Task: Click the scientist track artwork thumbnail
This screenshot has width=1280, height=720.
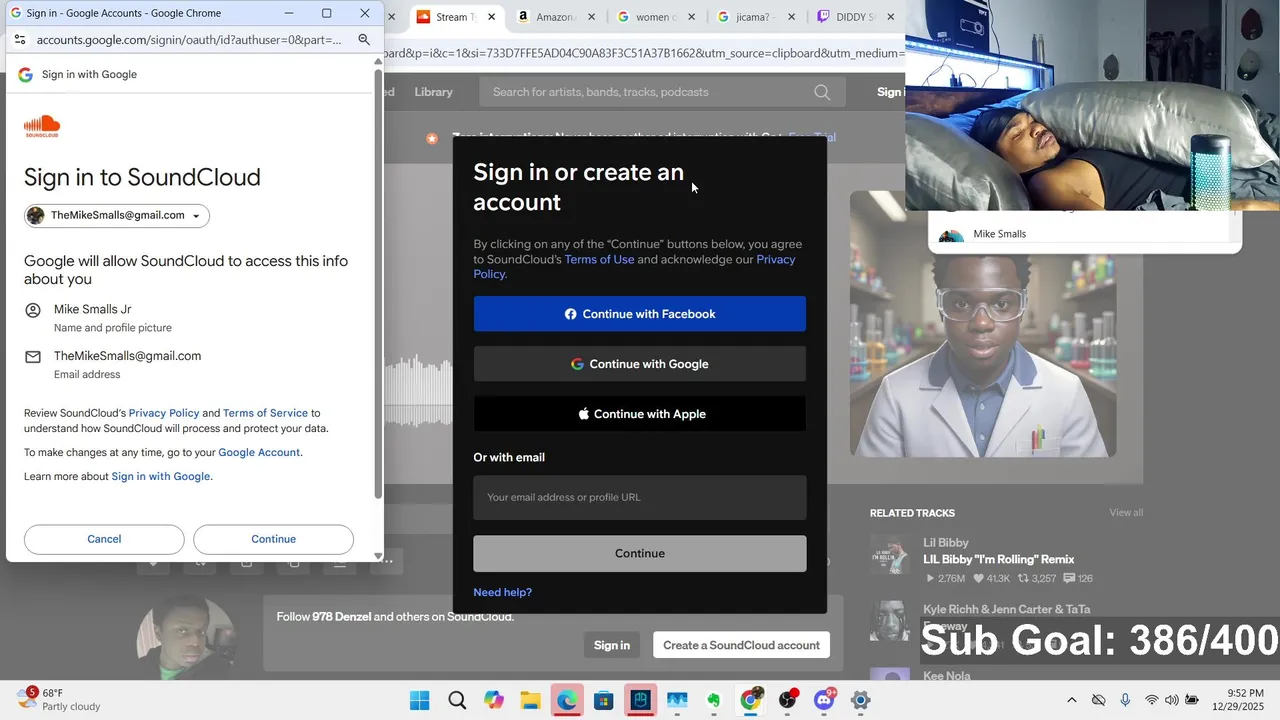Action: click(982, 324)
